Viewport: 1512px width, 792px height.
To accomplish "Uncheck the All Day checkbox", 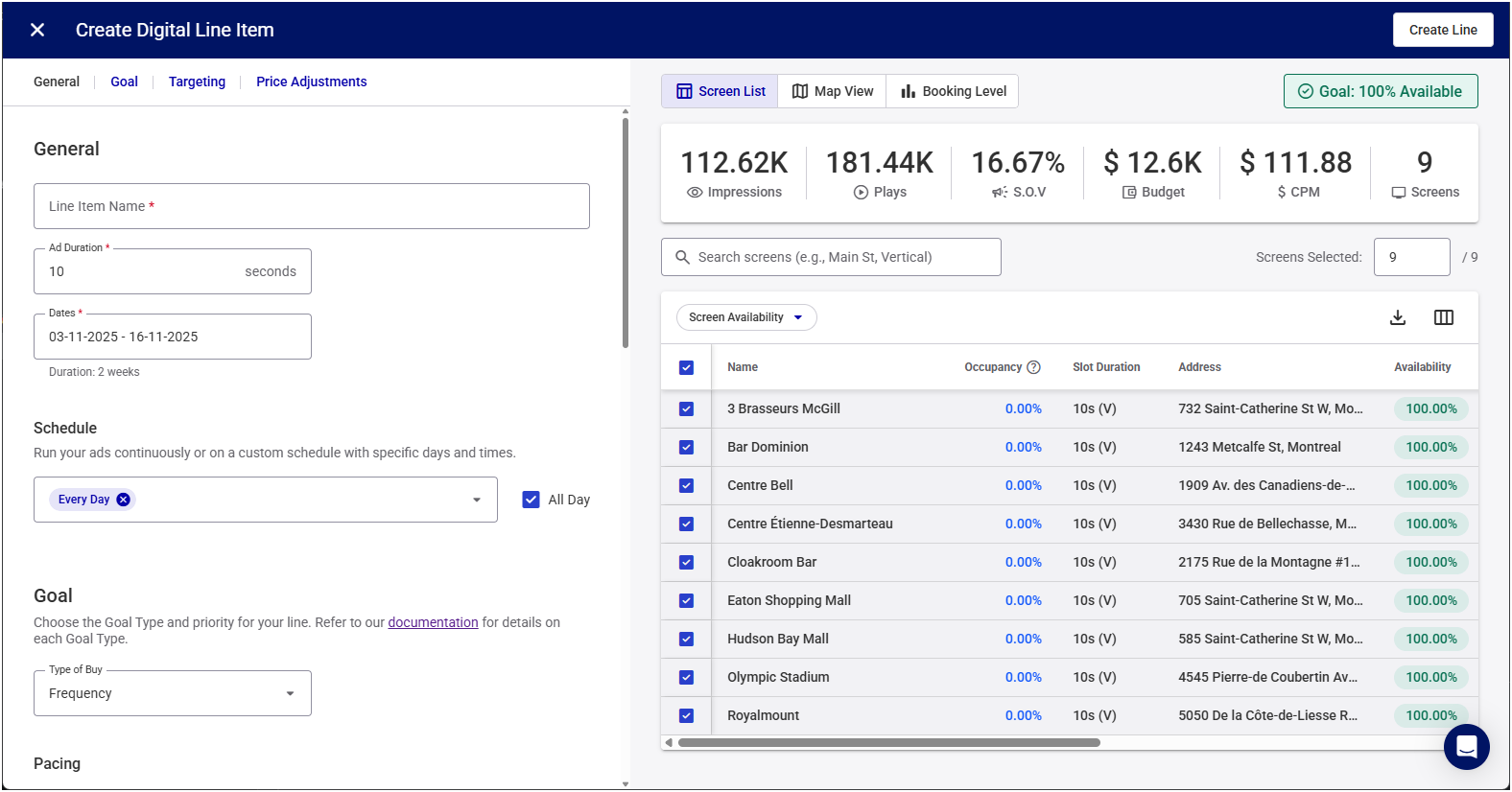I will (x=531, y=500).
